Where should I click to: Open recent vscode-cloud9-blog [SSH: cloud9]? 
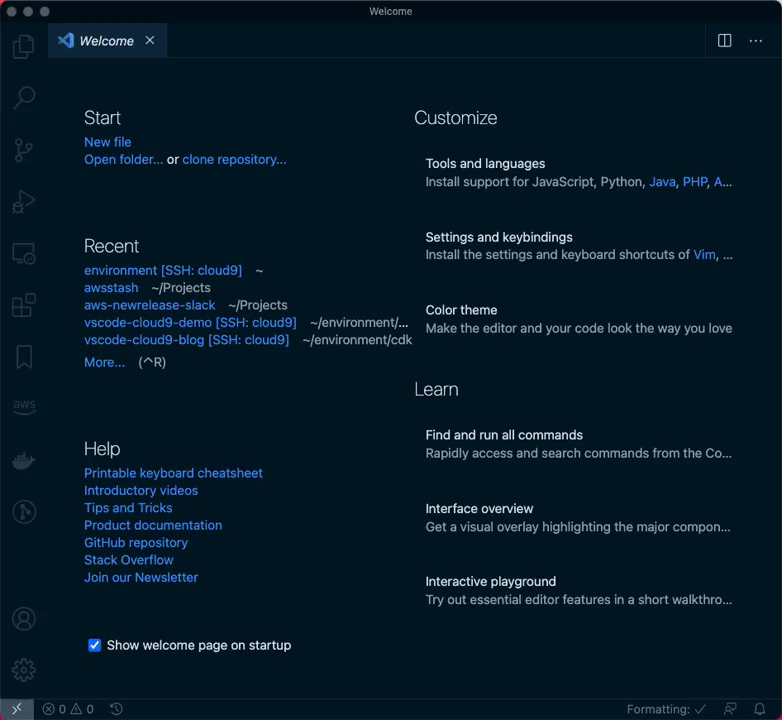pos(187,340)
